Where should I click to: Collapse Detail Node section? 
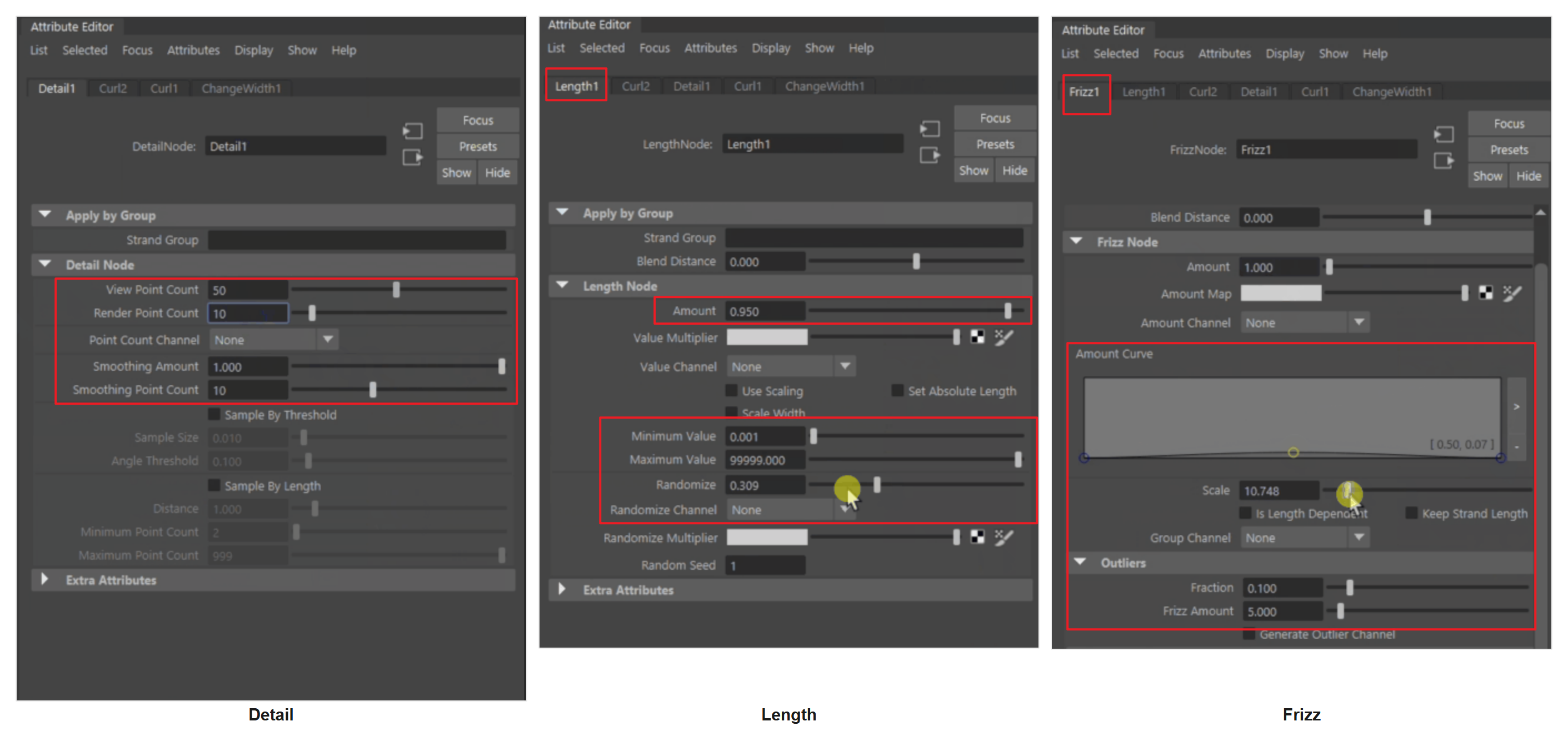(x=45, y=264)
